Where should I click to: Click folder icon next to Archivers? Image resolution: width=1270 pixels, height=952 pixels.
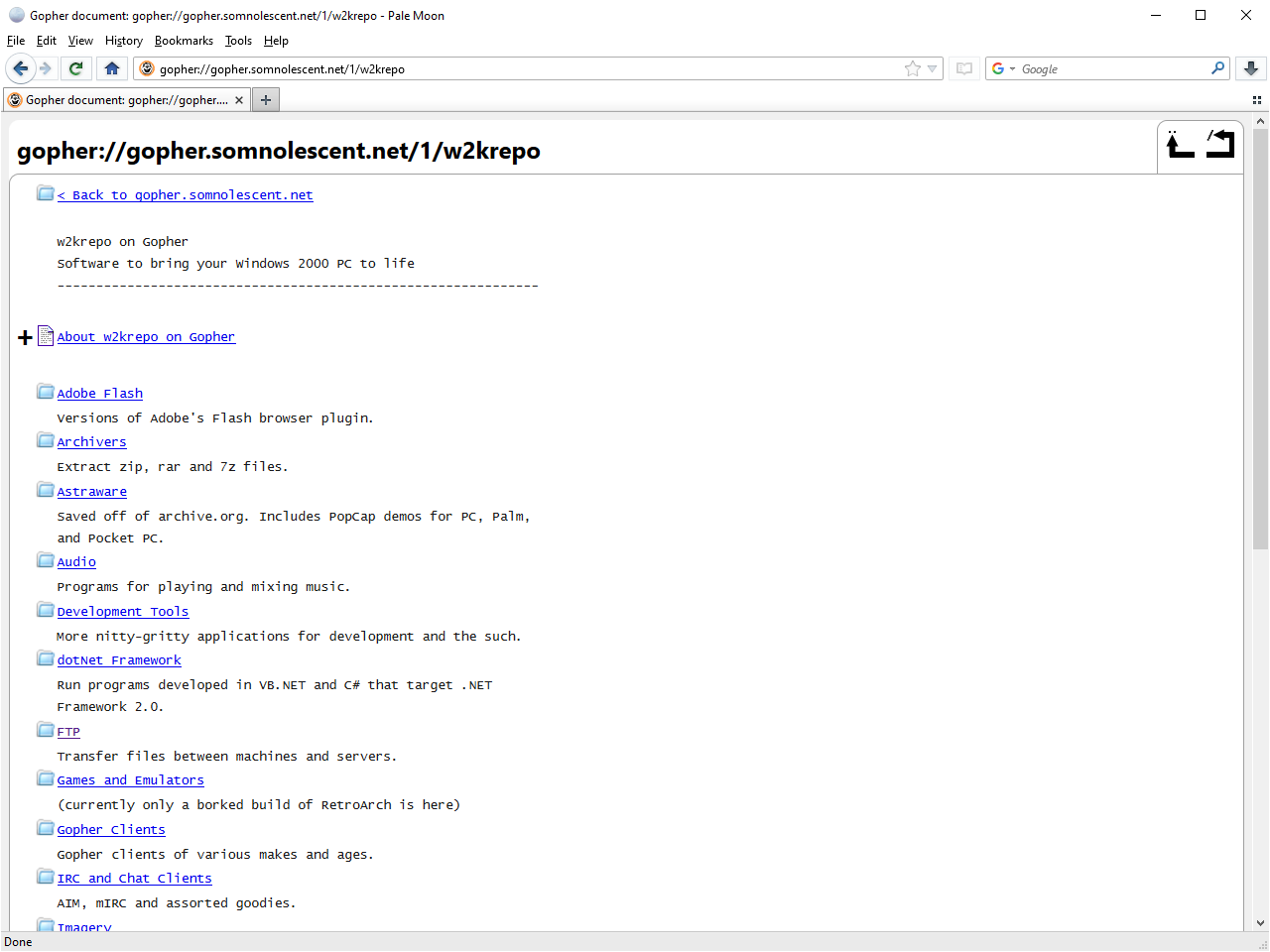pyautogui.click(x=46, y=439)
